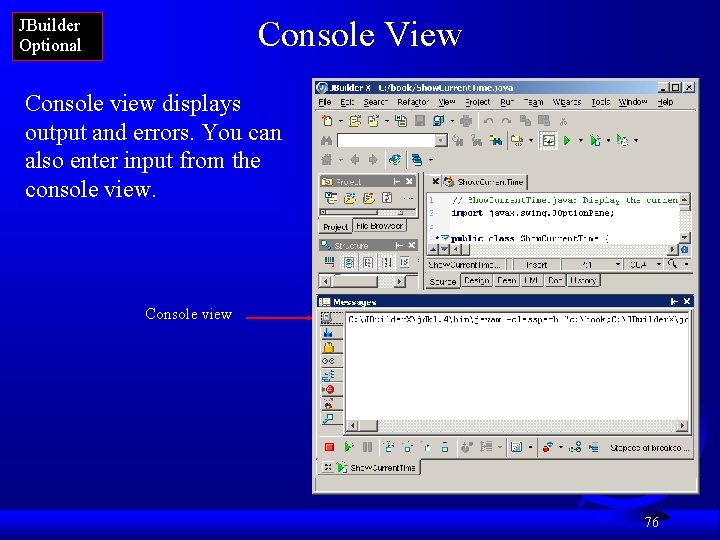The image size is (720, 540).
Task: Open dropdown next to blue stacked windows icon
Action: pos(431,160)
